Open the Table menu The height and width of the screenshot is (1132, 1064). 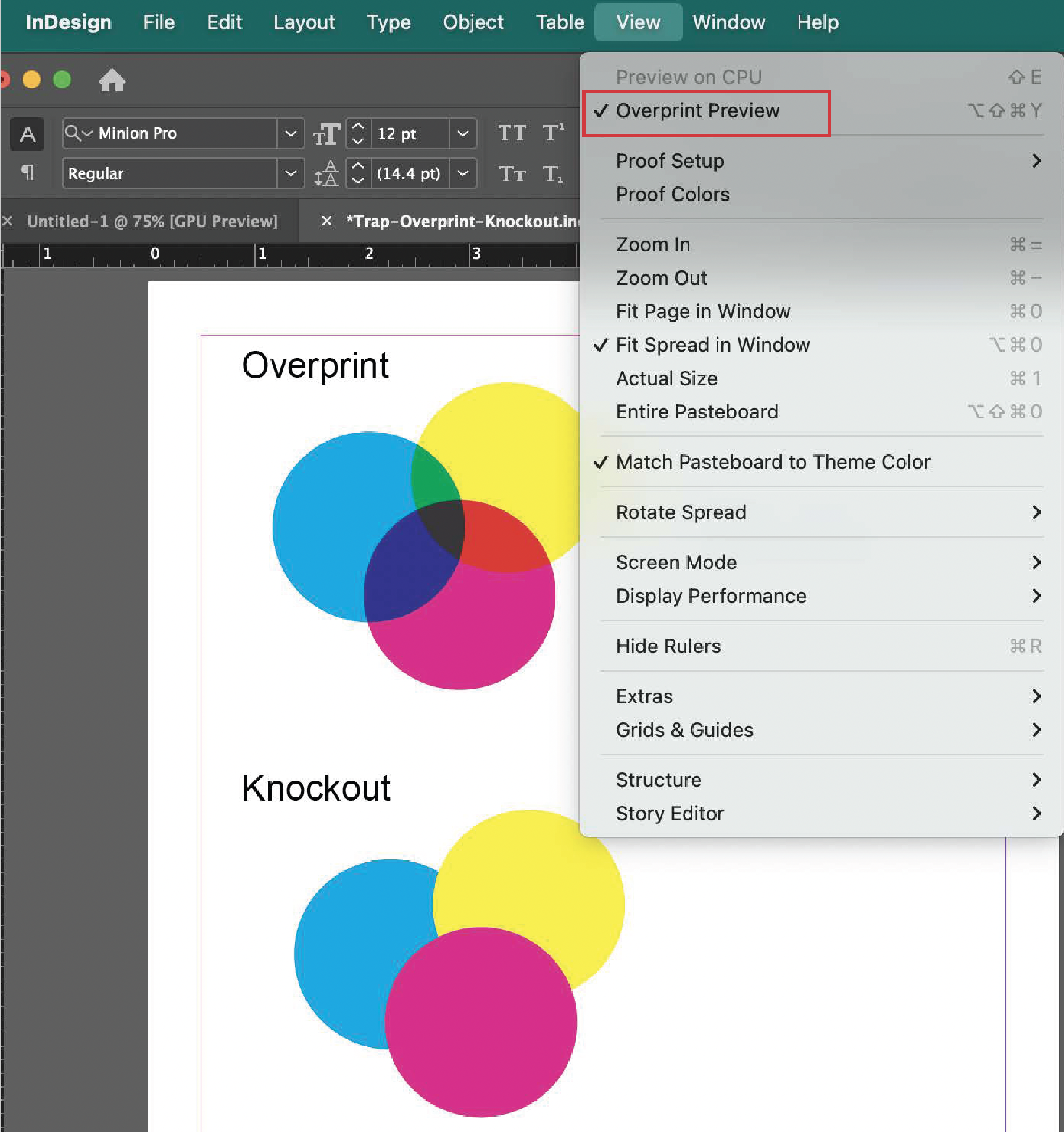[560, 22]
